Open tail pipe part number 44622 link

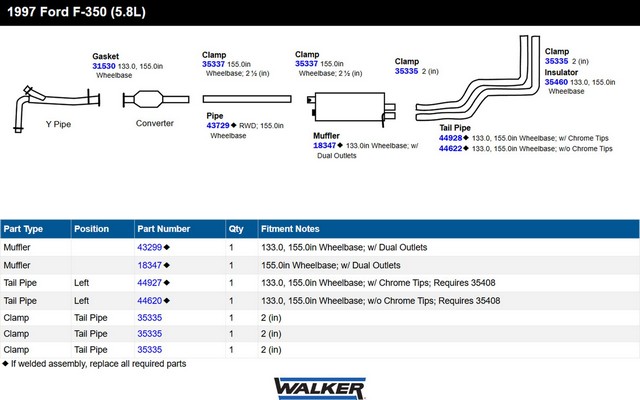tap(451, 149)
